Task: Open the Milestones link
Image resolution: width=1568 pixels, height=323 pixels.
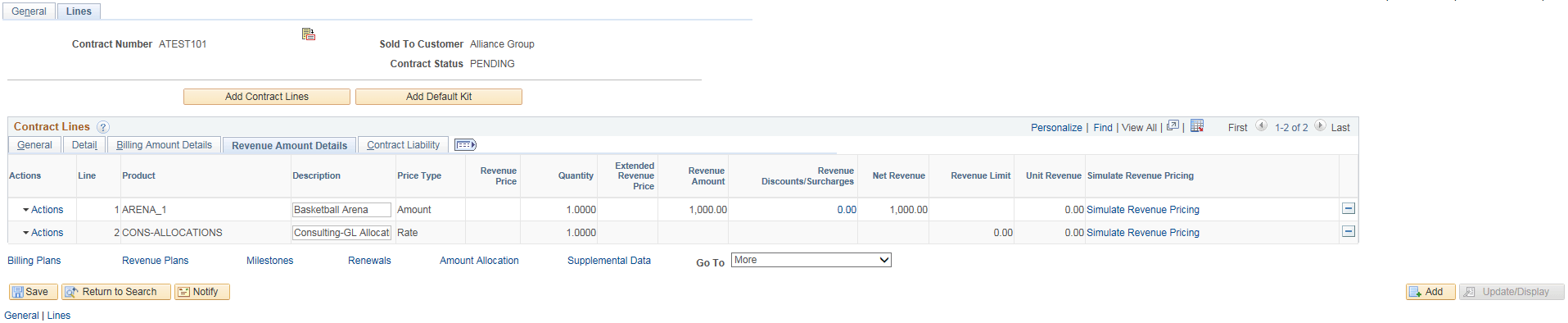Action: point(269,261)
